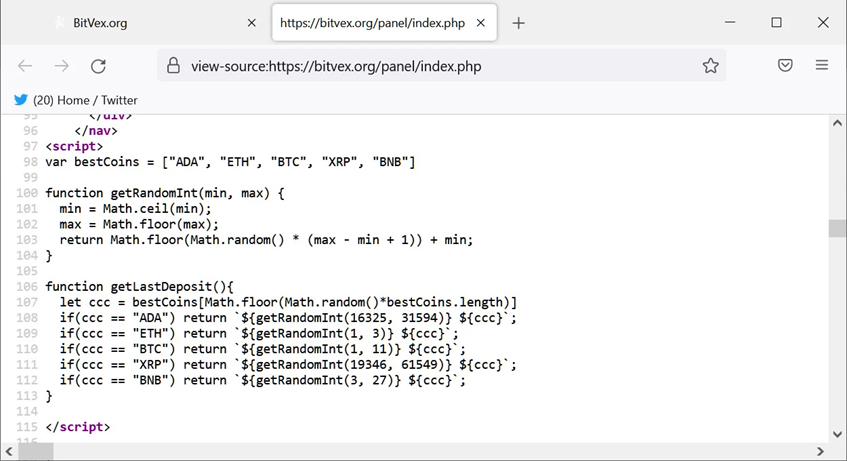Click the 'min = Math.ceil(min);' line

tap(135, 209)
